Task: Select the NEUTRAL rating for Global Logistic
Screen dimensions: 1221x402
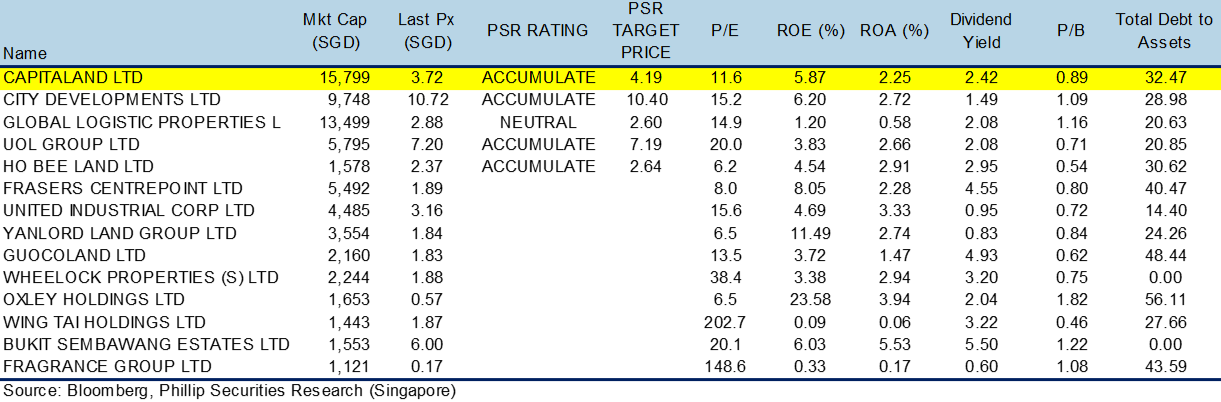Action: (537, 122)
